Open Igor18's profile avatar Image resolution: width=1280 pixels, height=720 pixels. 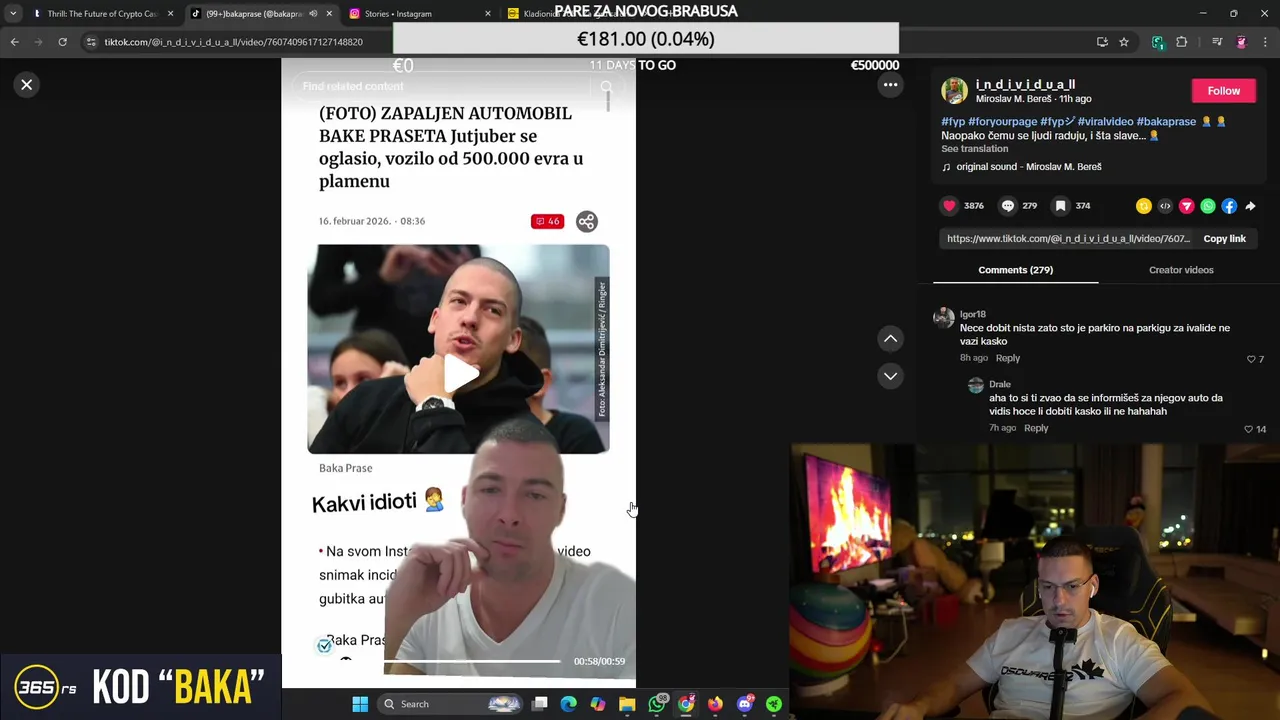point(943,318)
